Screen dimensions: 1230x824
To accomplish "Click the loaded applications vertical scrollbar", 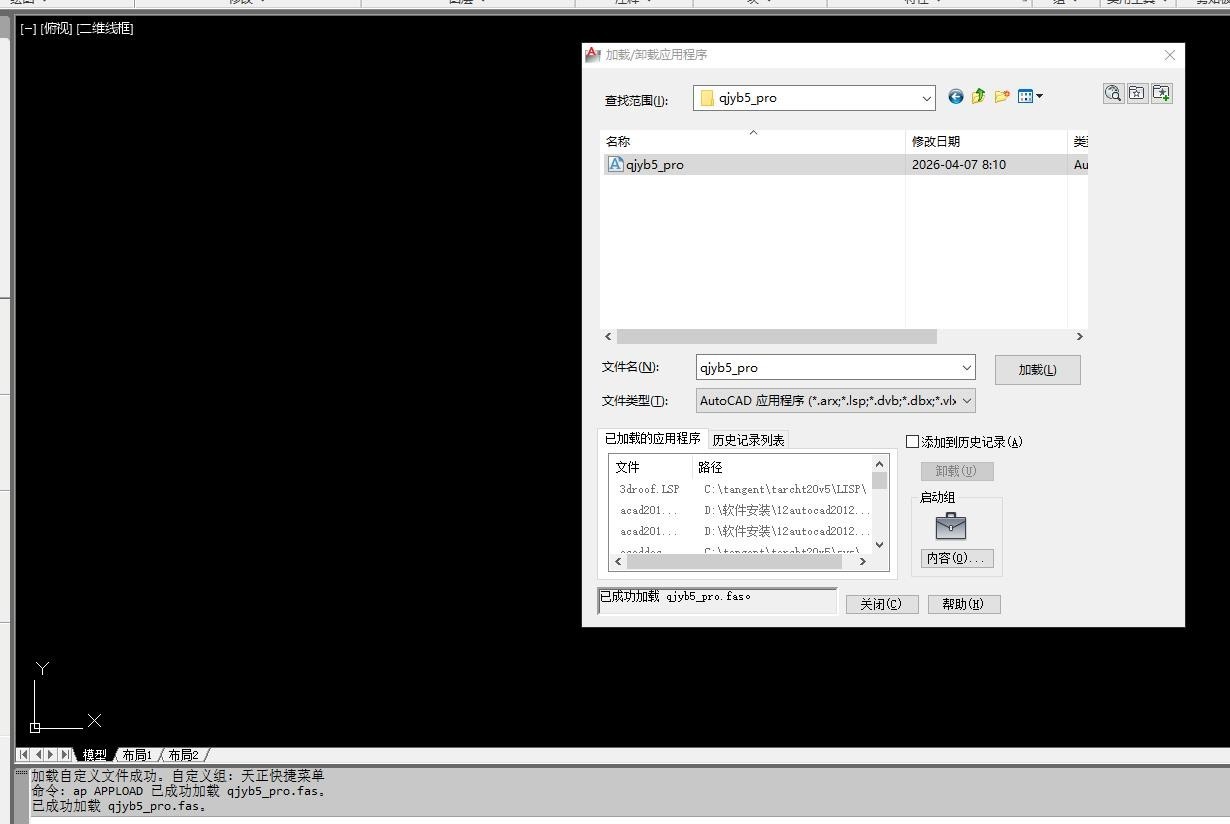I will 880,481.
